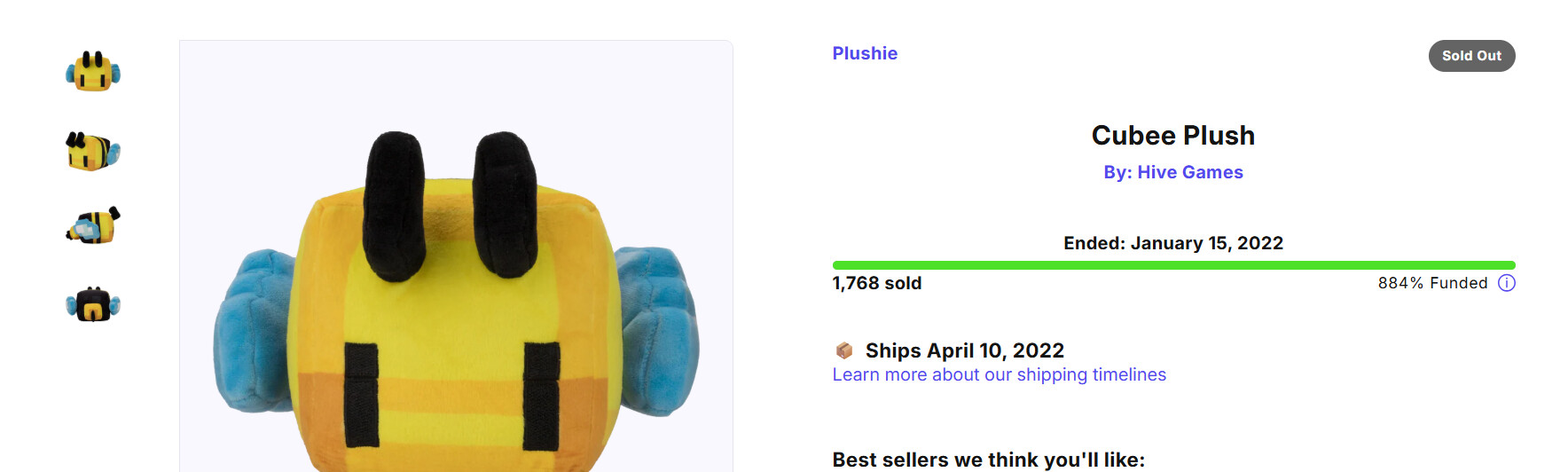Click the Ended: January 15, 2022 text

tap(1172, 243)
